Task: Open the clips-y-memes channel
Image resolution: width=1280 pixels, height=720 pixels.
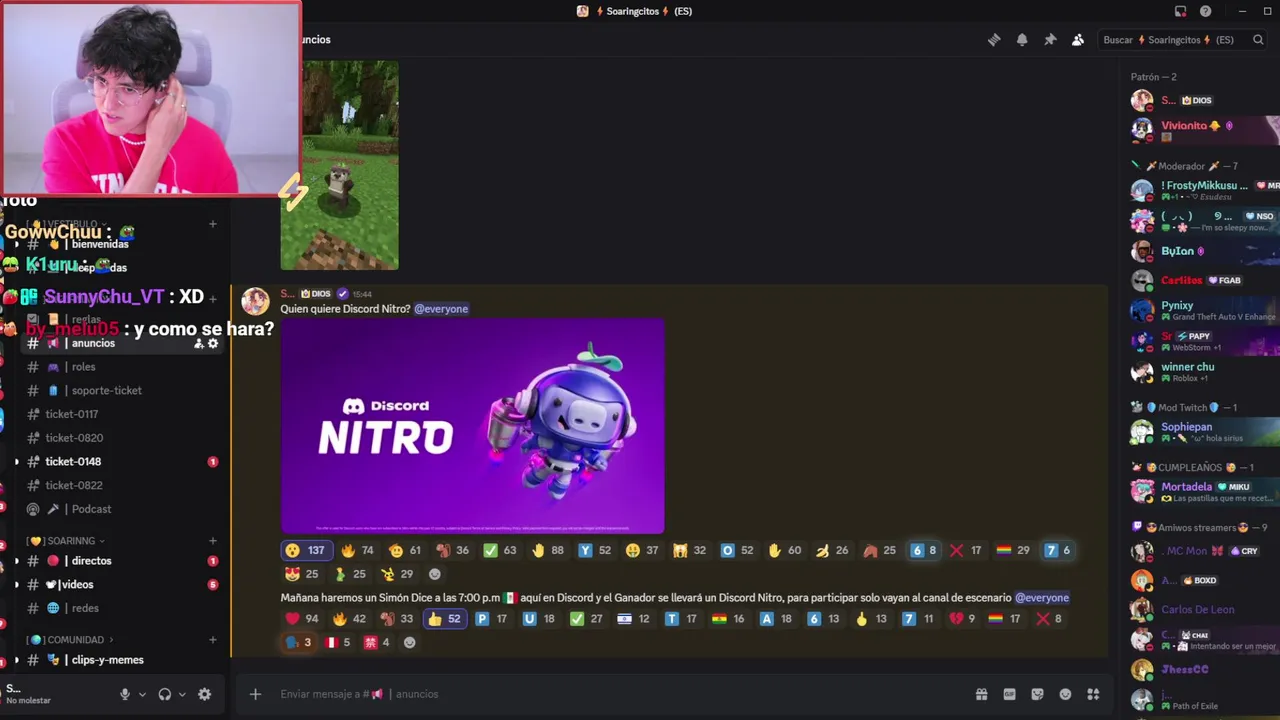Action: [x=123, y=660]
